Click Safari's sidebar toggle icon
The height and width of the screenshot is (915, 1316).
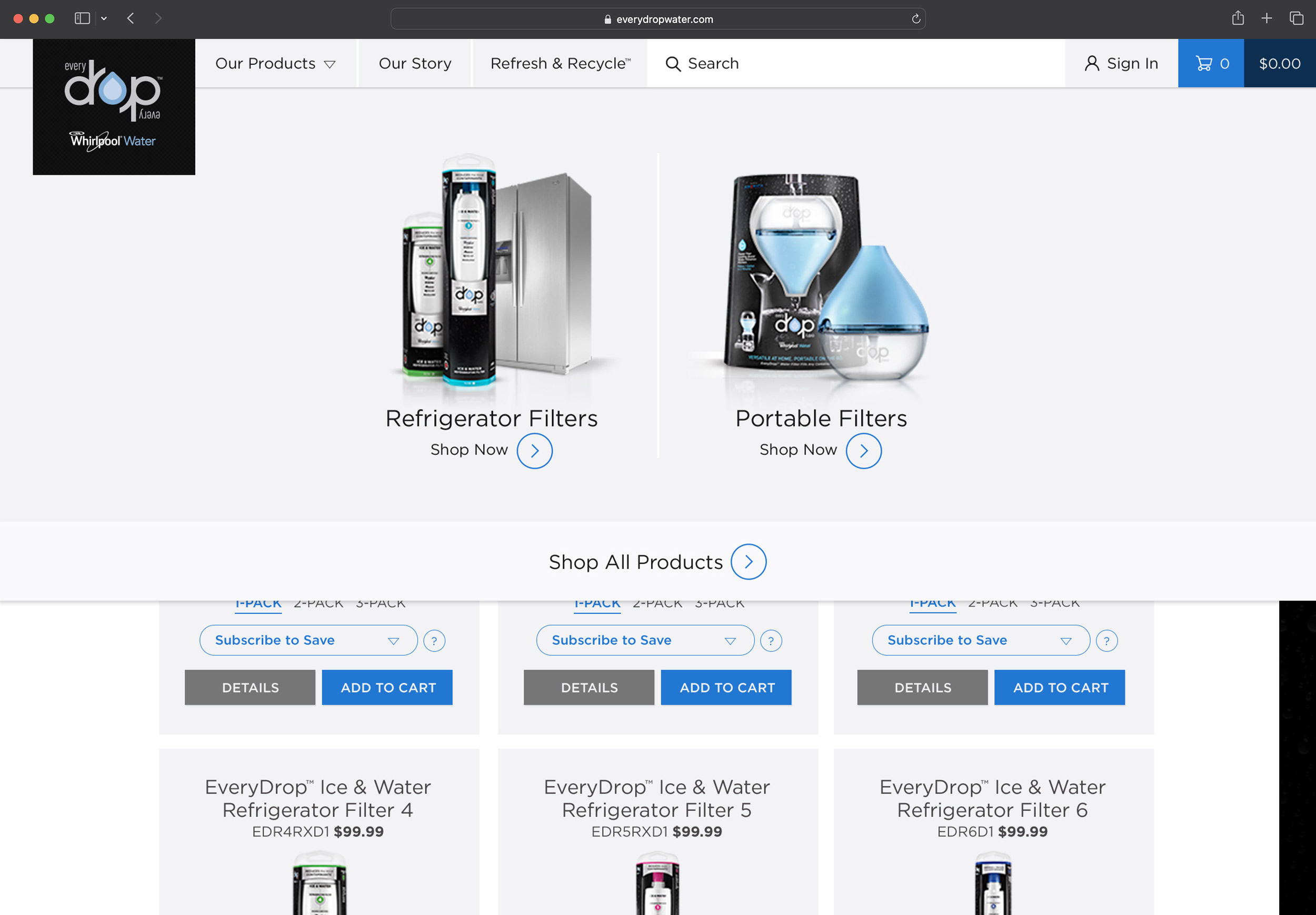click(83, 18)
